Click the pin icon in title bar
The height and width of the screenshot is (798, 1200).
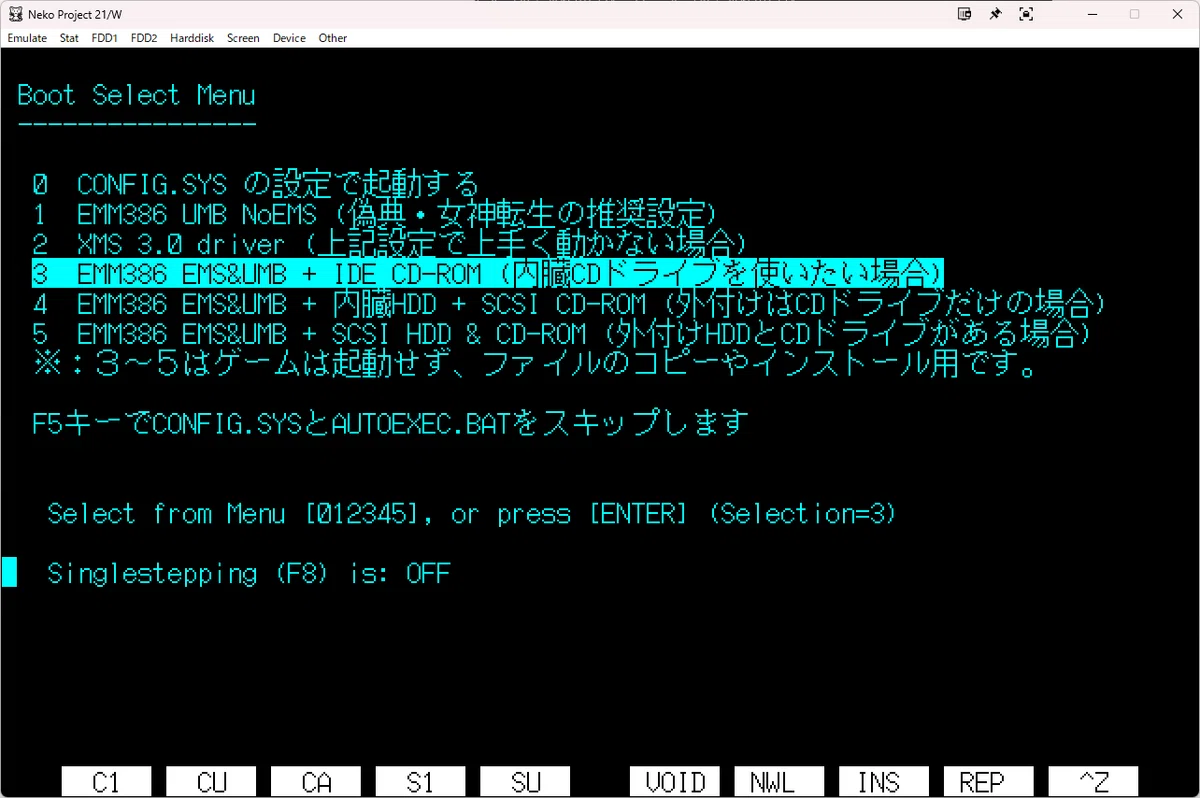(995, 14)
